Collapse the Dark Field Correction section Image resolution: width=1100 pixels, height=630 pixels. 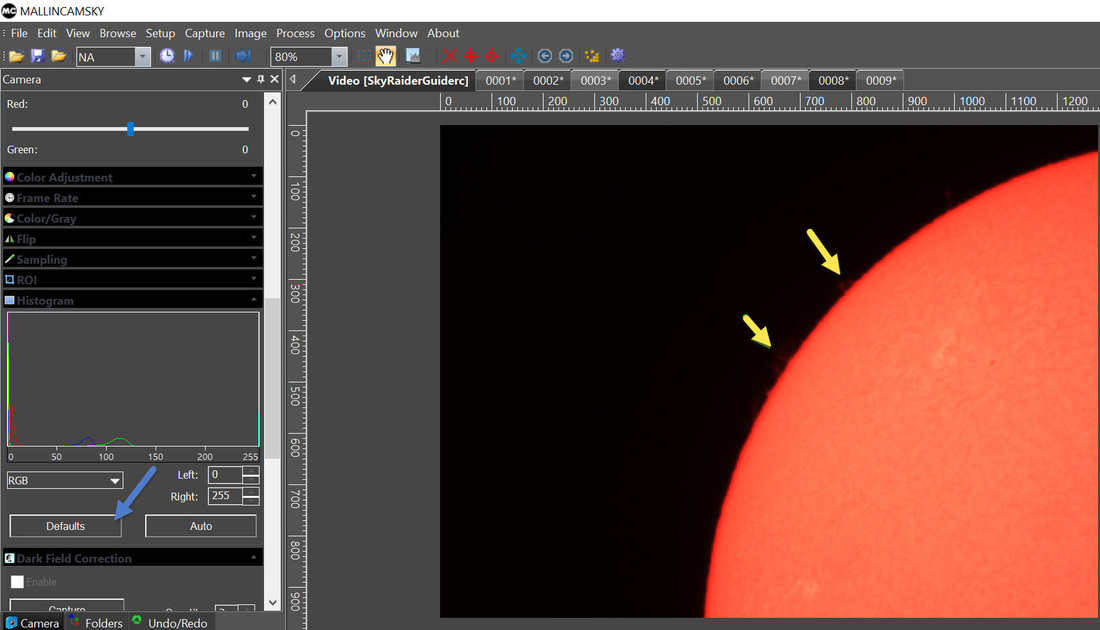133,558
